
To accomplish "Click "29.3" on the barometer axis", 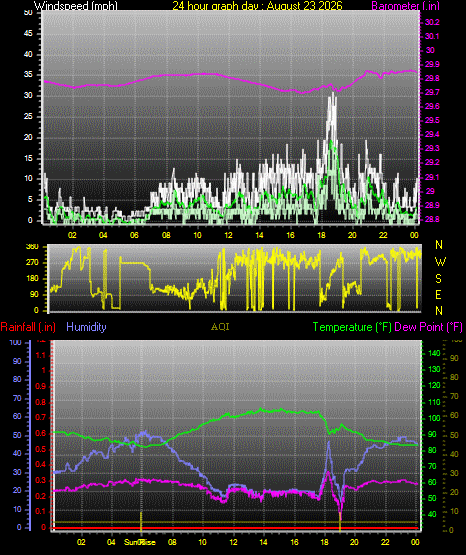I will [x=432, y=148].
